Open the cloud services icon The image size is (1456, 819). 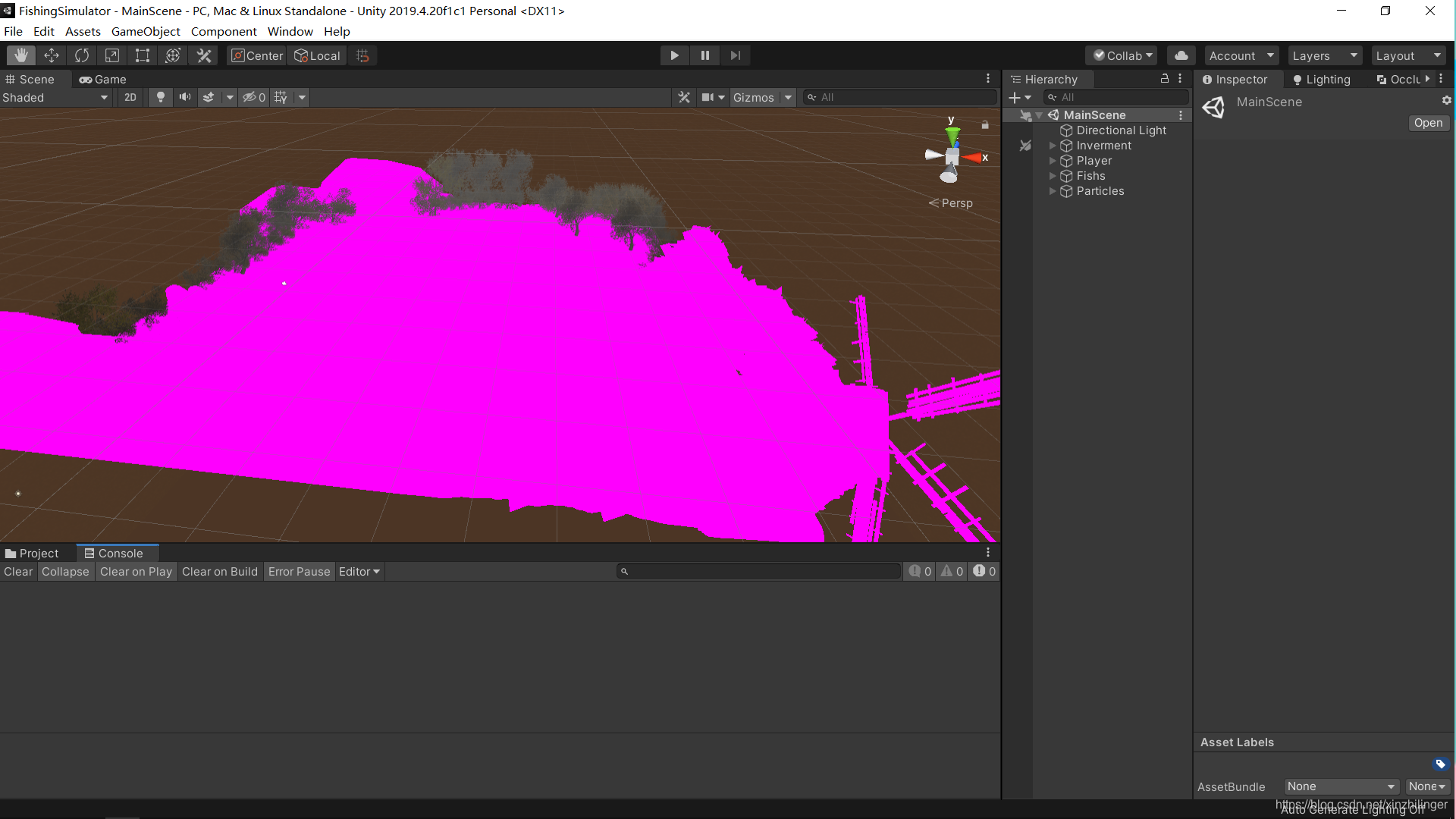pos(1181,55)
